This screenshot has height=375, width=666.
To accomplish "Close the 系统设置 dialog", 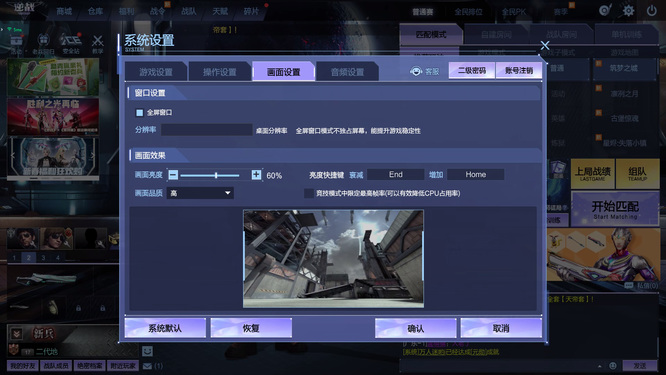I will pyautogui.click(x=545, y=45).
